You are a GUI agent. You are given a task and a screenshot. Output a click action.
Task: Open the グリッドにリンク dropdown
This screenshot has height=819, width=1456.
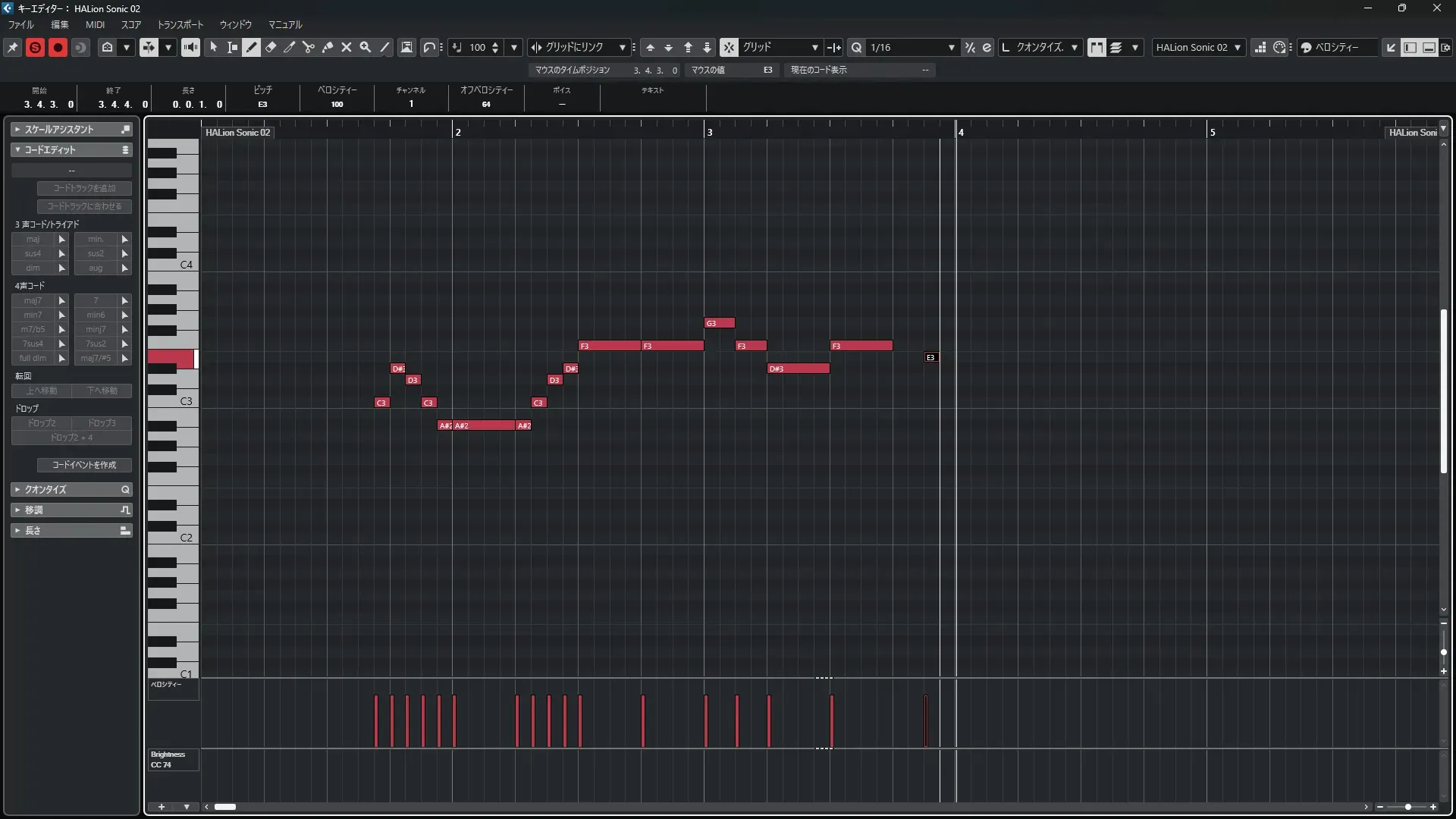pos(622,47)
